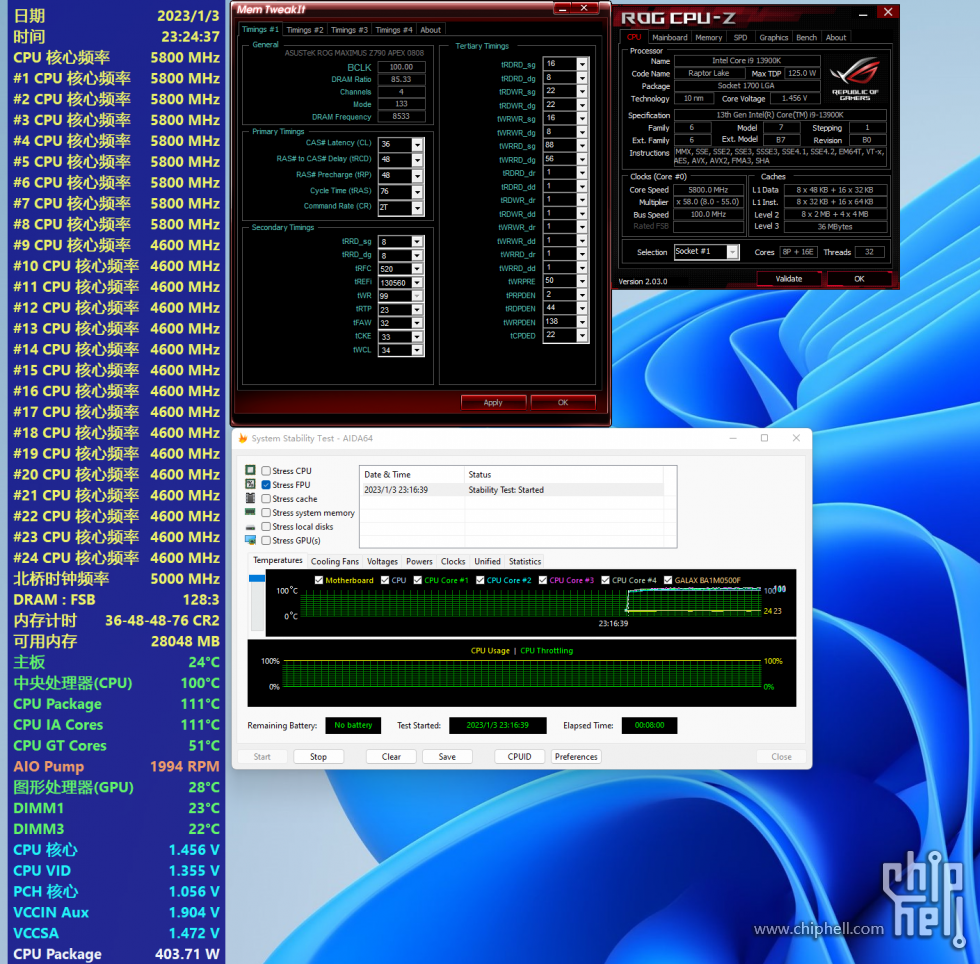Click Validate button in CPU-Z

pos(789,279)
